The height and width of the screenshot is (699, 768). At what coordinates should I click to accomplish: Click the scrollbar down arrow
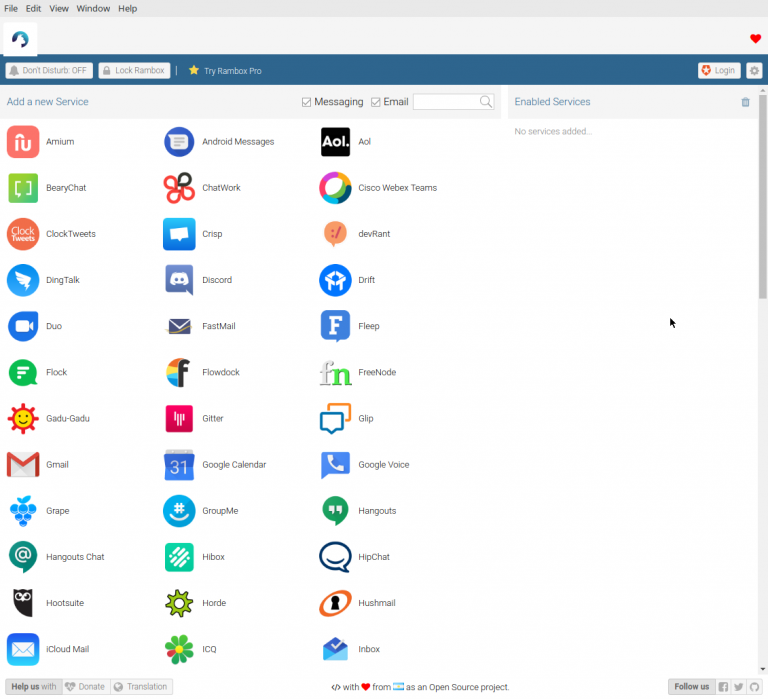tap(763, 670)
